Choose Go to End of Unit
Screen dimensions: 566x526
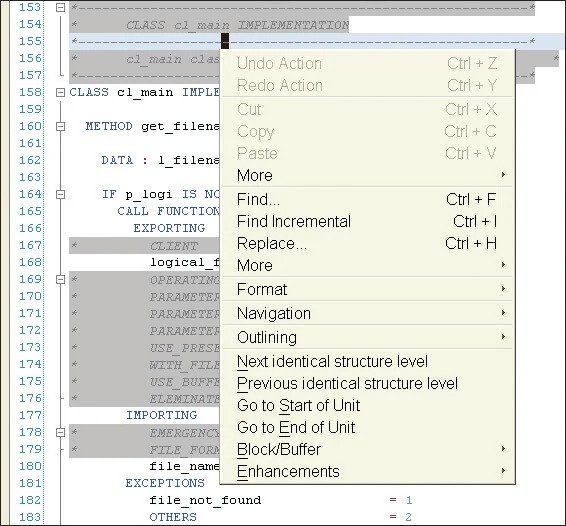[x=367, y=427]
